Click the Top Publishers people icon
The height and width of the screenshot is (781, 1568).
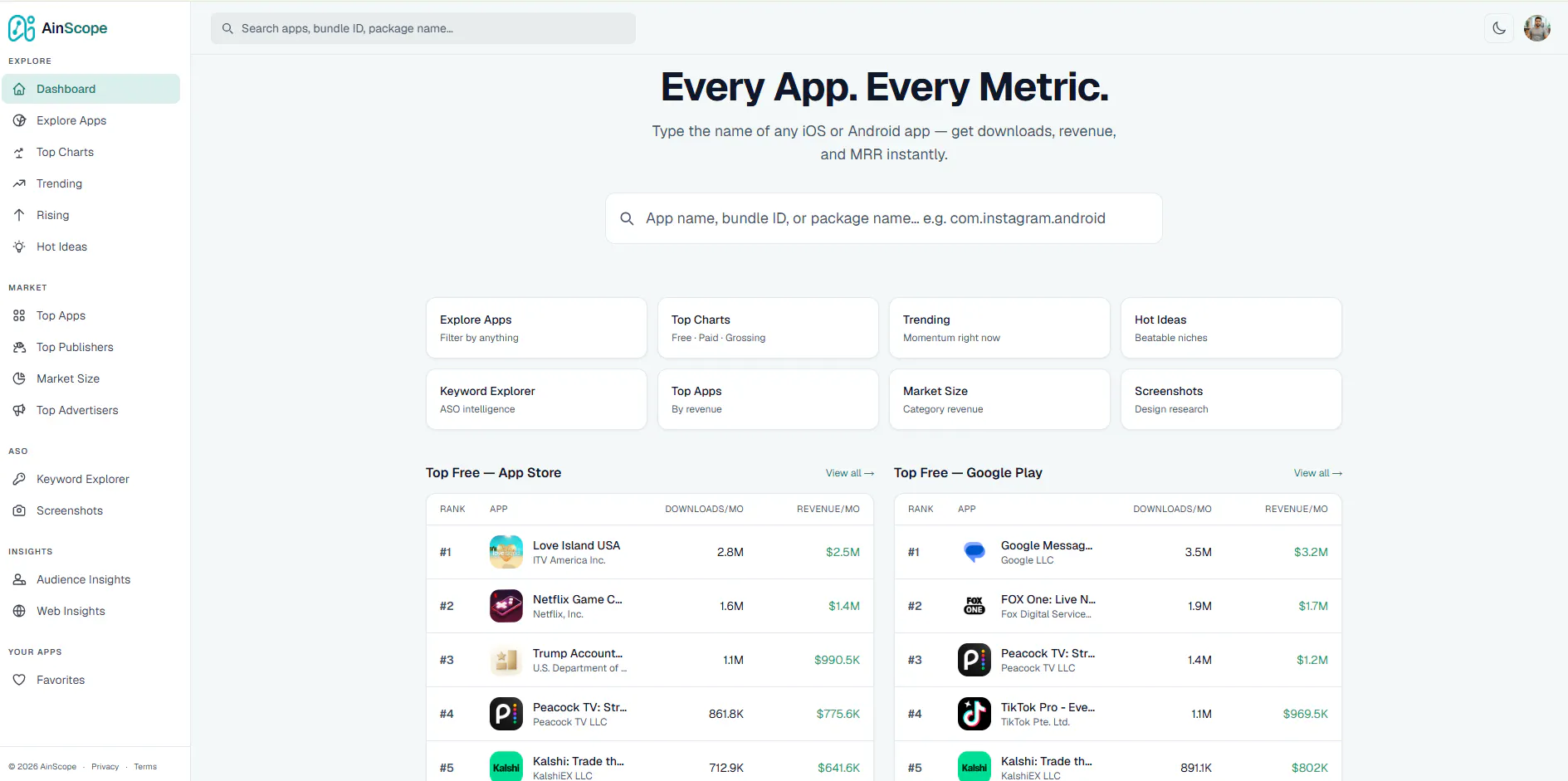(x=19, y=347)
